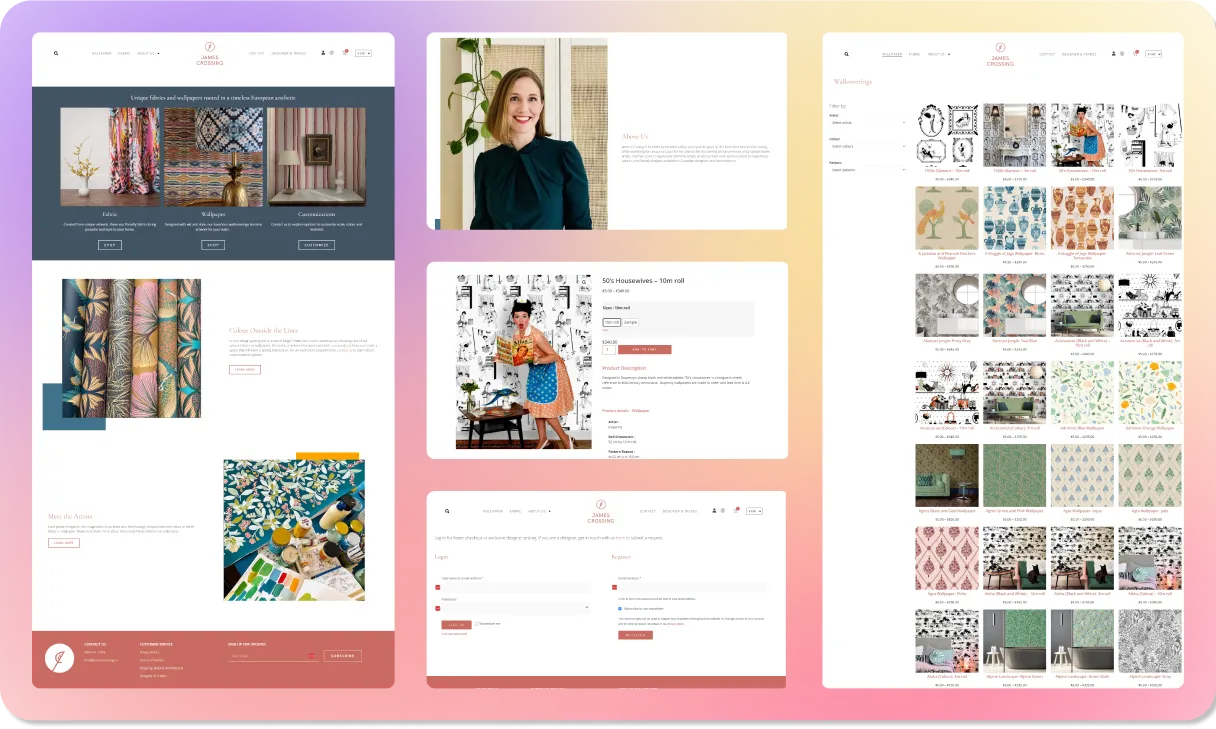
Task: Click the search icon on the homepage header
Action: click(x=56, y=53)
